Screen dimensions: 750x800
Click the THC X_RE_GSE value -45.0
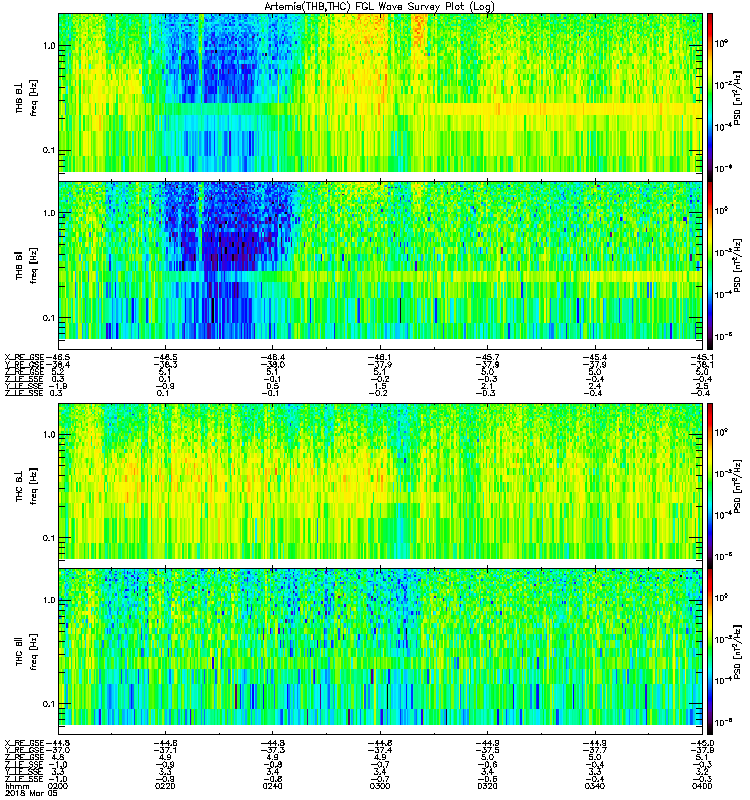point(702,743)
